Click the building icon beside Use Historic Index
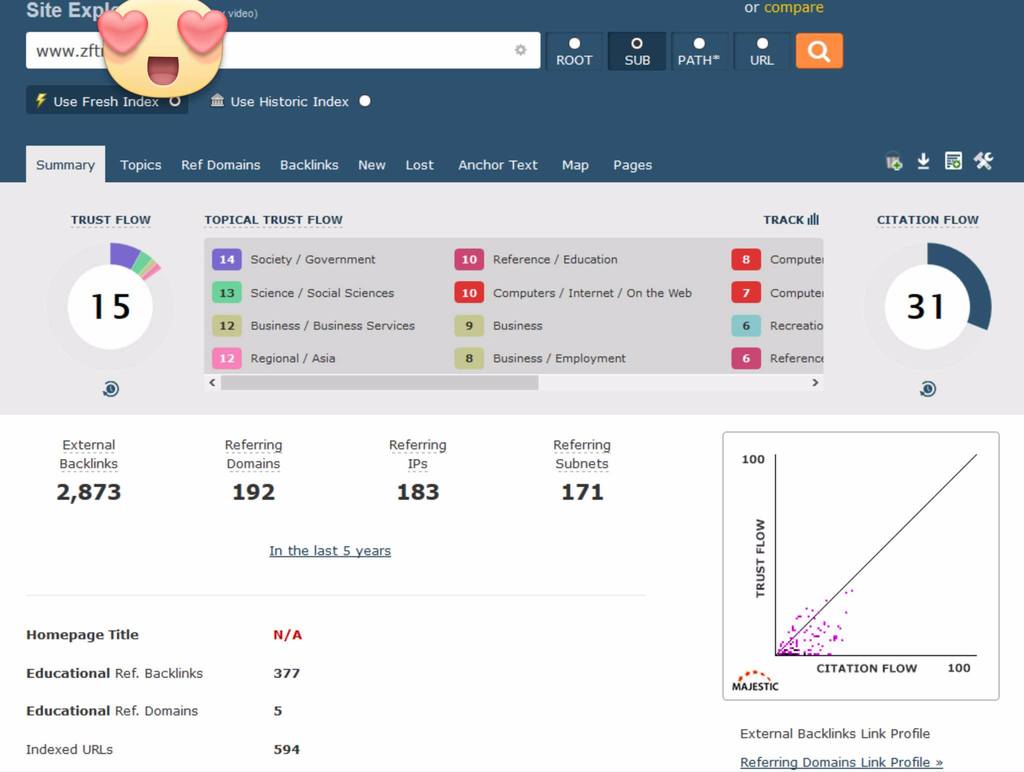 (x=217, y=101)
